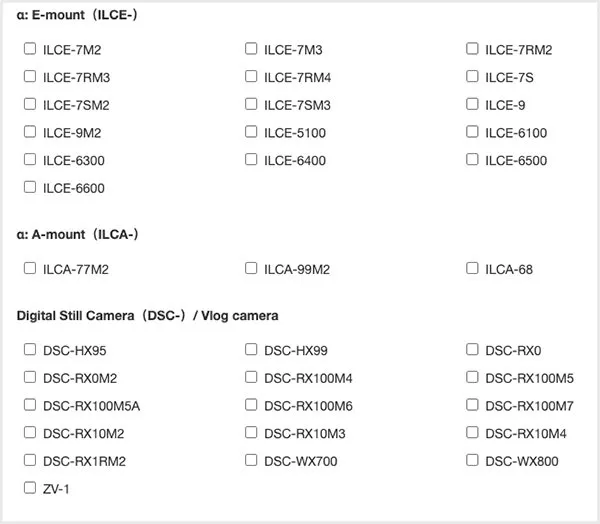Check the ILCE-7S camera box

click(x=472, y=77)
